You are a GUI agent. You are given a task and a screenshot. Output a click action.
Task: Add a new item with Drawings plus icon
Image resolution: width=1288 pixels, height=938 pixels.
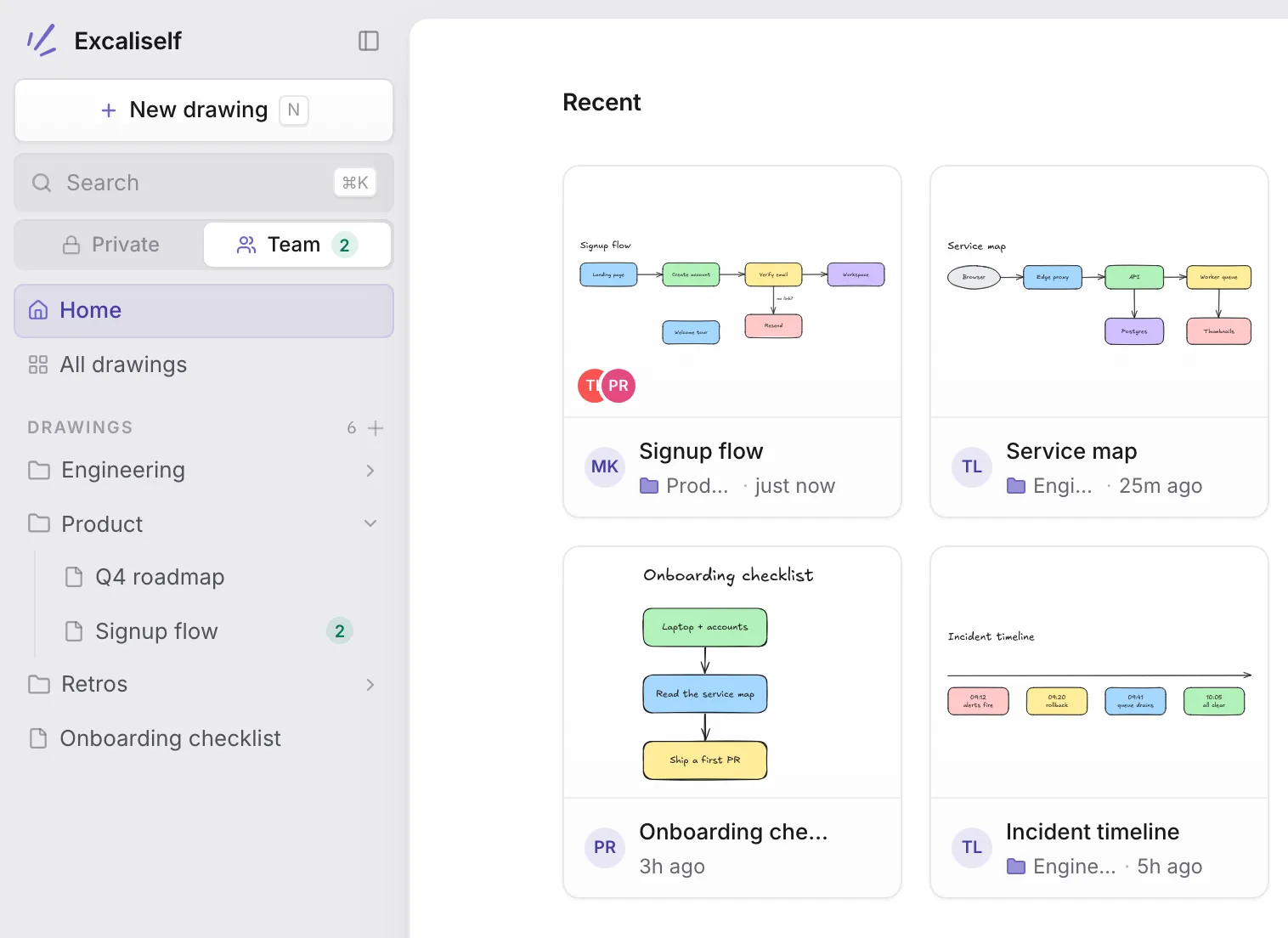pos(376,428)
